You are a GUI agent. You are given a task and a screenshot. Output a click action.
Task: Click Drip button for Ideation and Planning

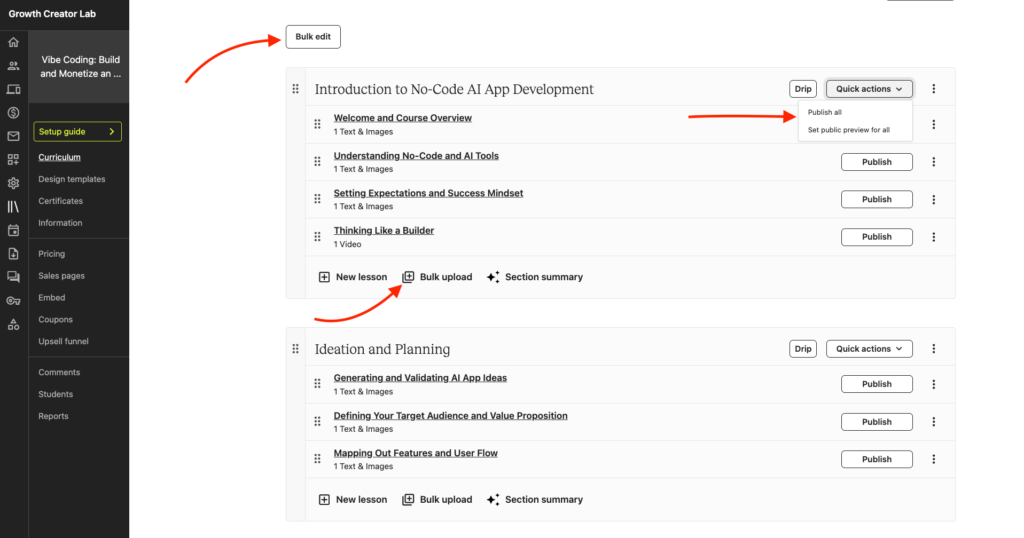(x=803, y=349)
